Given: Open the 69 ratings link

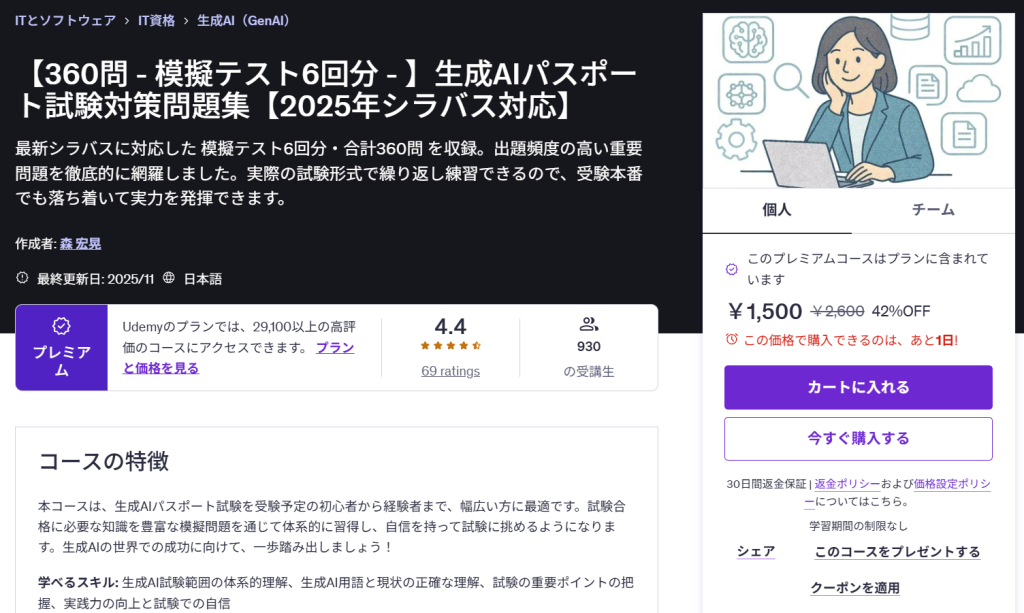Looking at the screenshot, I should coord(450,371).
